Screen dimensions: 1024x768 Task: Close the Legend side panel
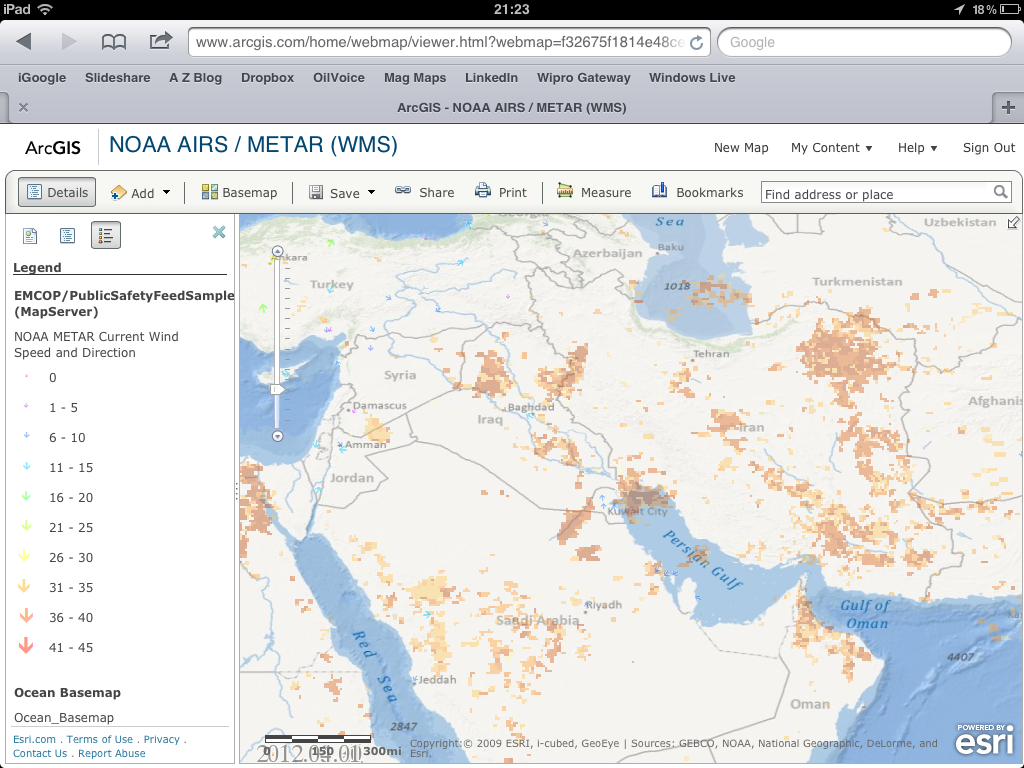point(219,232)
